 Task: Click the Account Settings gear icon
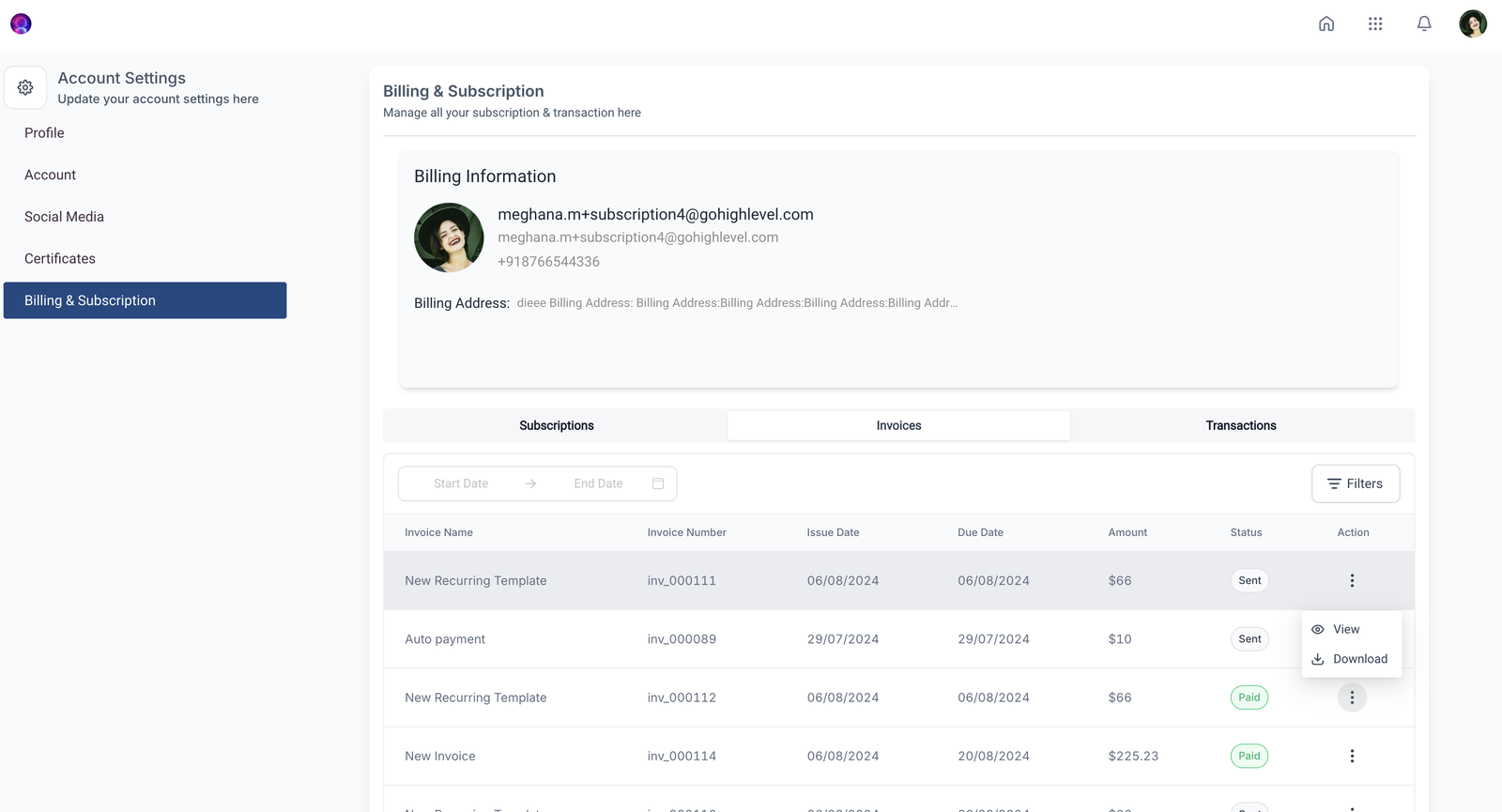(x=25, y=87)
